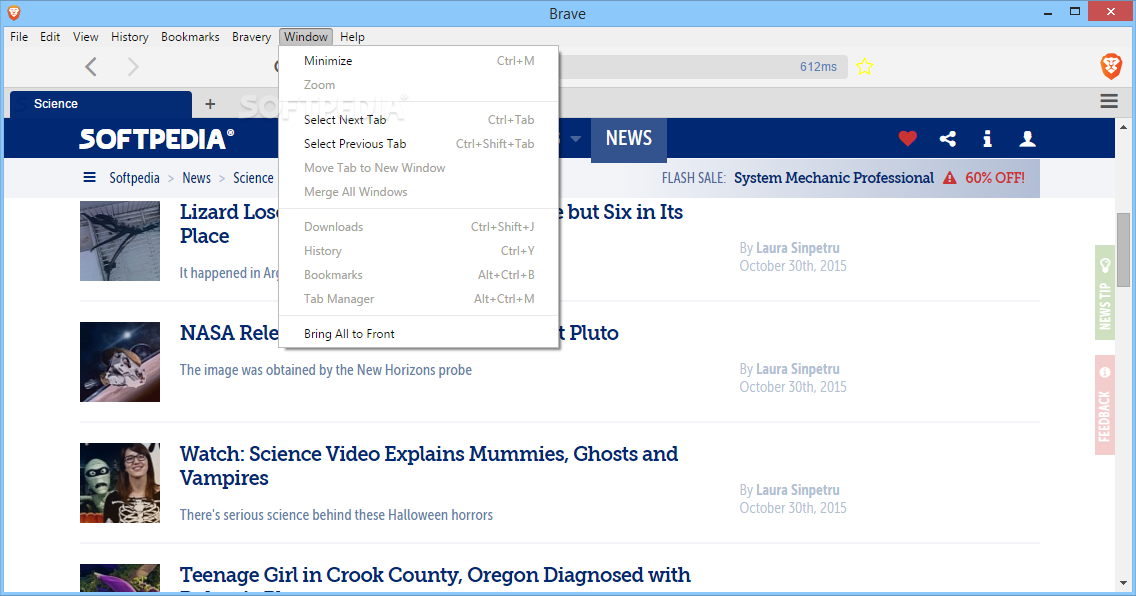
Task: Choose Select Next Tab
Action: (x=419, y=119)
